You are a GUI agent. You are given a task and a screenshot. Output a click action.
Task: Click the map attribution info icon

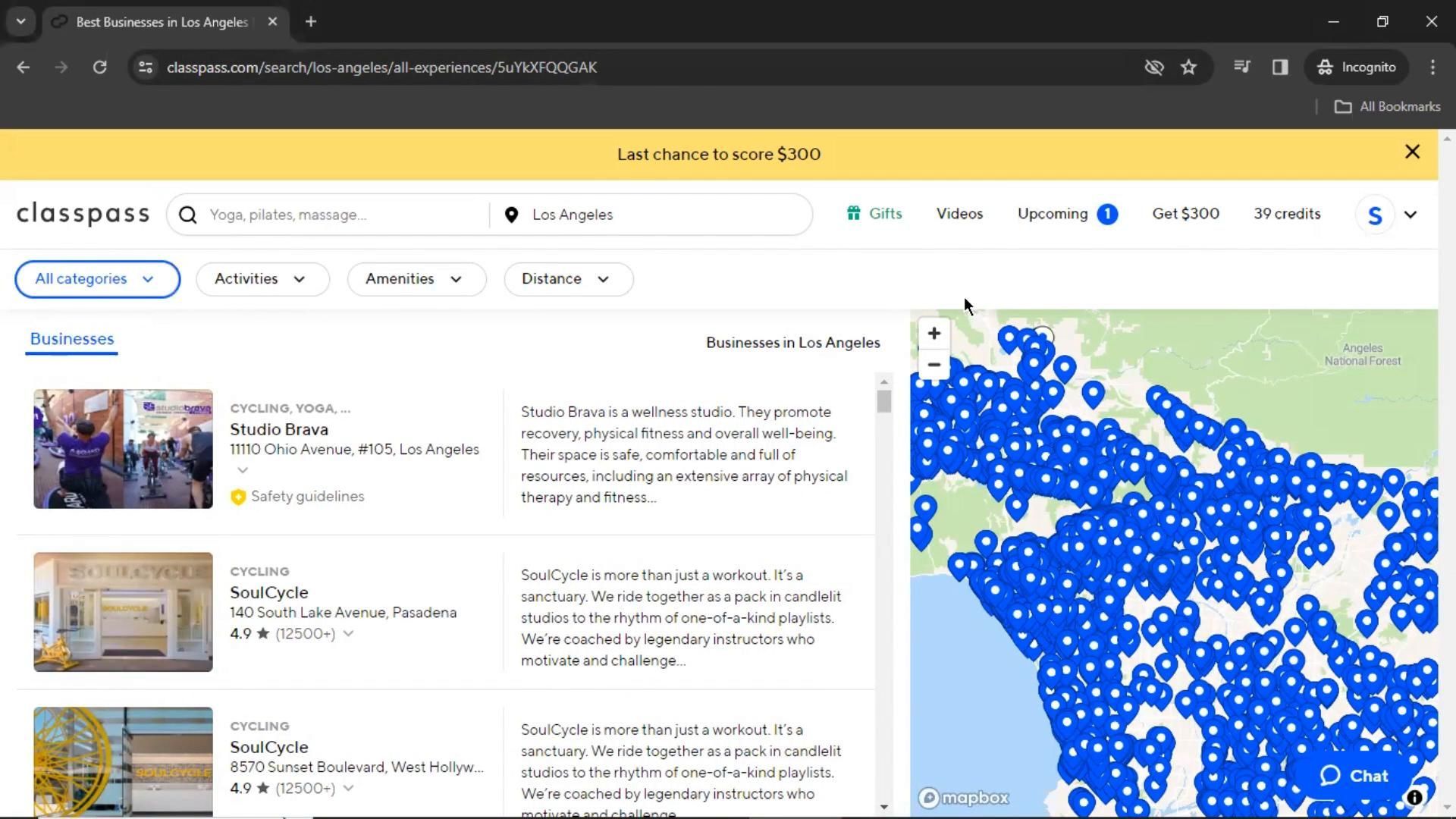1414,797
